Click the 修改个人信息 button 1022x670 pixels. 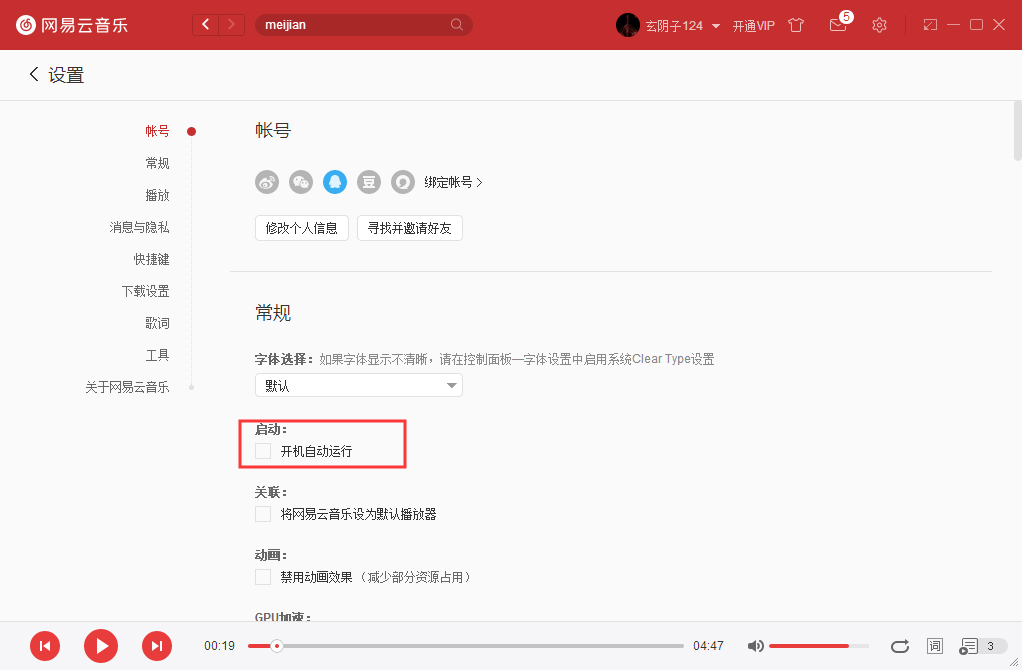click(301, 227)
